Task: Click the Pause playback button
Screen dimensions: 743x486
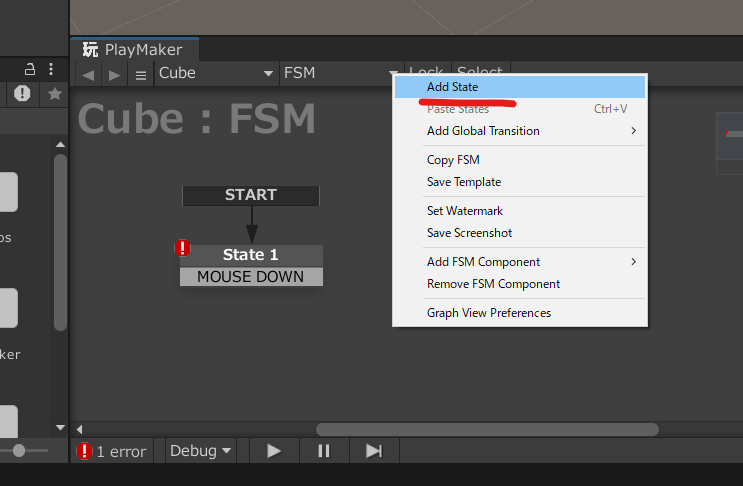Action: 324,451
